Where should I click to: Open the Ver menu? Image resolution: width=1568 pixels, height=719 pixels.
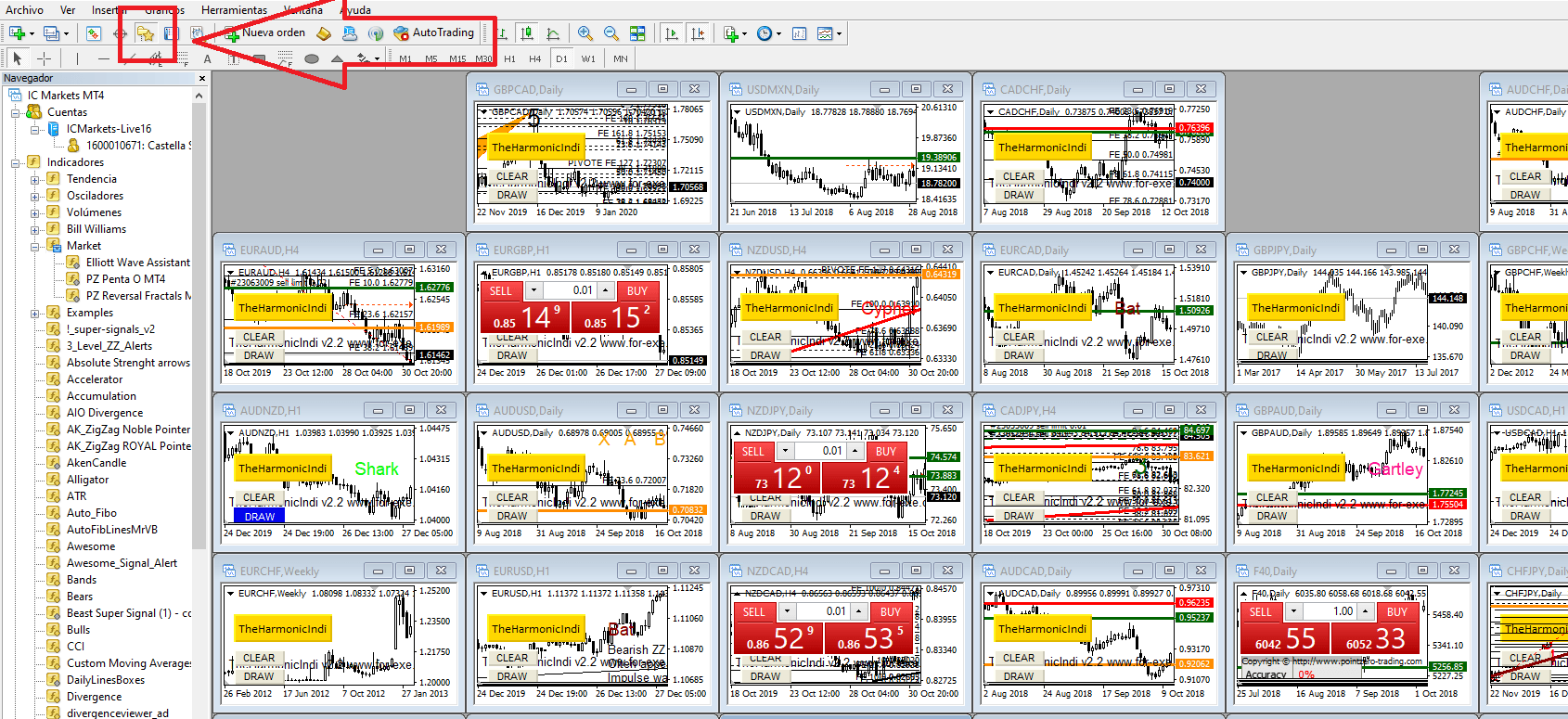68,10
